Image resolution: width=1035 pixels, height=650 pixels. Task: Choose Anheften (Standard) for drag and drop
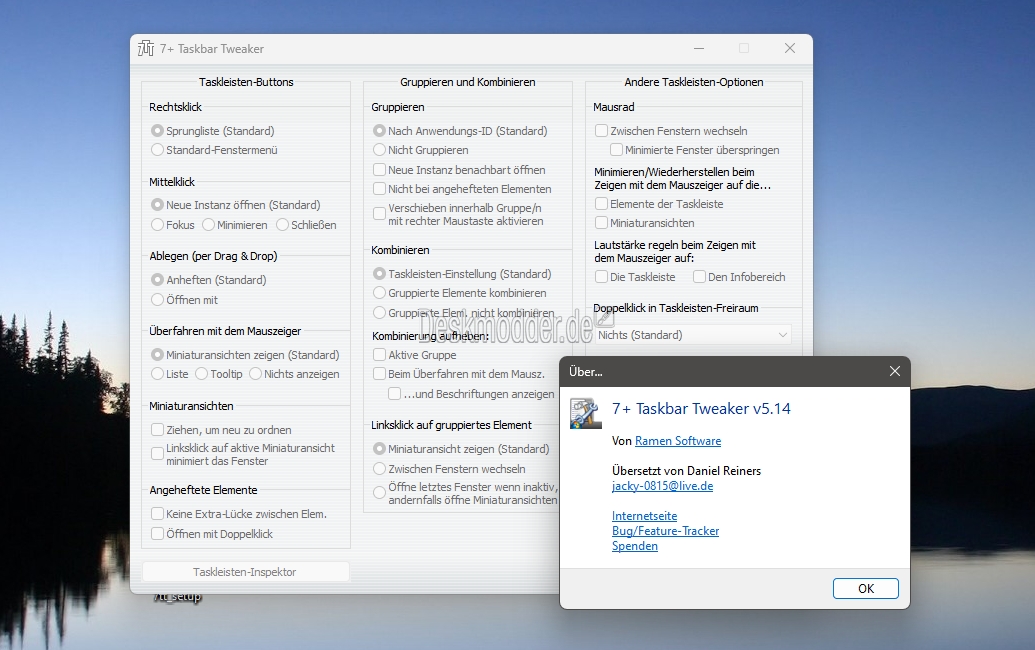[x=157, y=280]
